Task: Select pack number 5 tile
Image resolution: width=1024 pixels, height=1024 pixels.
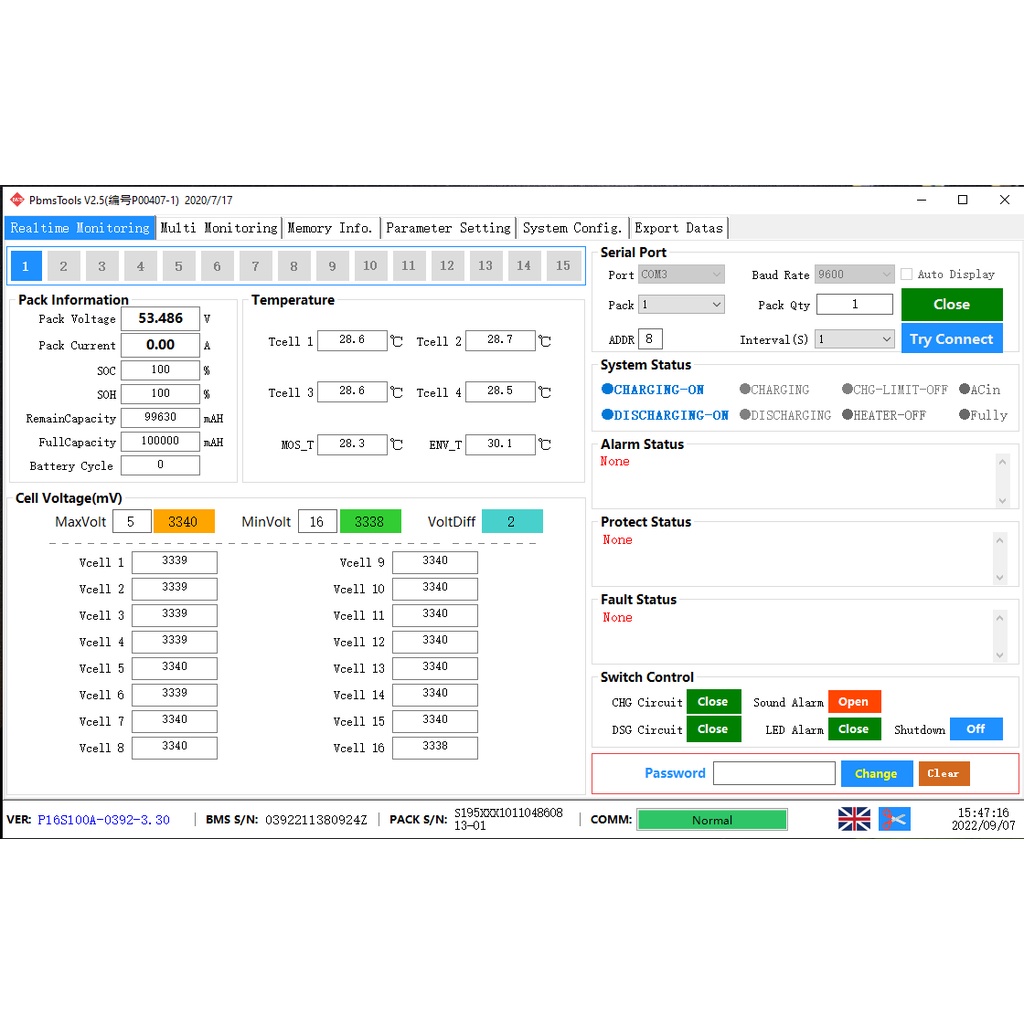Action: click(x=179, y=266)
